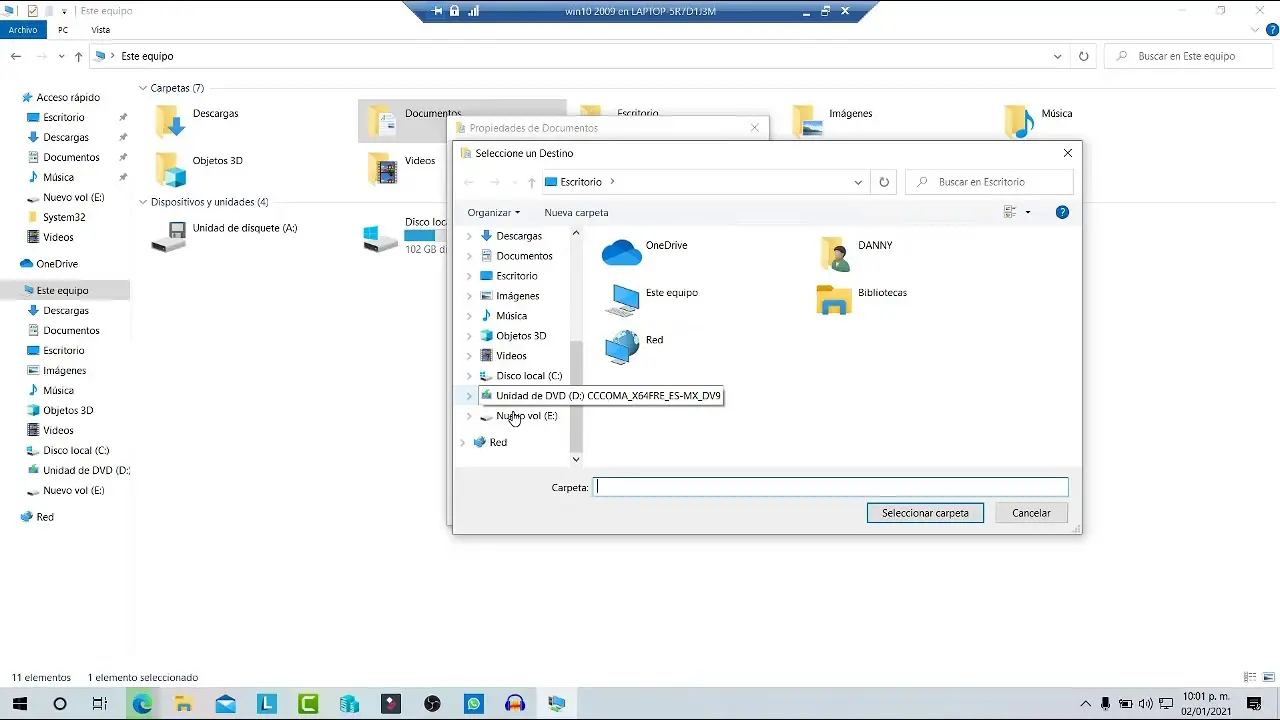This screenshot has height=720, width=1280.
Task: Open the OneDrive cloud icon in dialog
Action: (x=621, y=252)
